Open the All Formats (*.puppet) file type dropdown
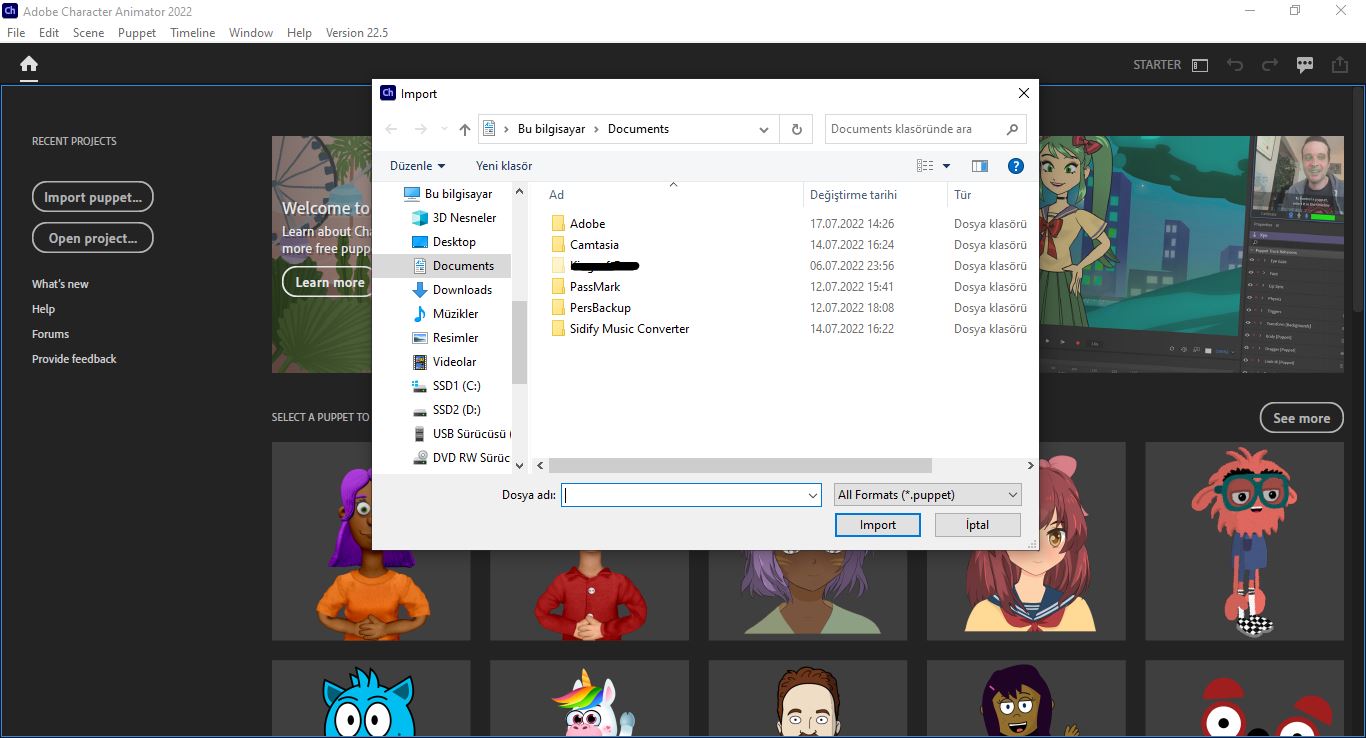Image resolution: width=1366 pixels, height=738 pixels. 928,495
